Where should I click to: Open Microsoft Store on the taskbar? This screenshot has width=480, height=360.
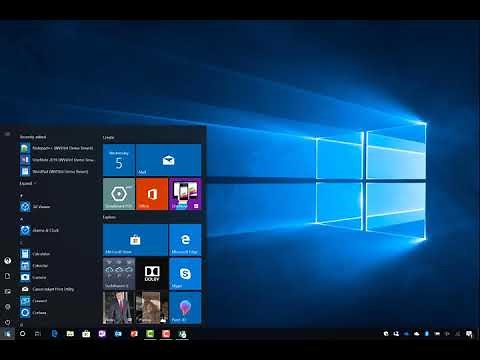[x=86, y=334]
